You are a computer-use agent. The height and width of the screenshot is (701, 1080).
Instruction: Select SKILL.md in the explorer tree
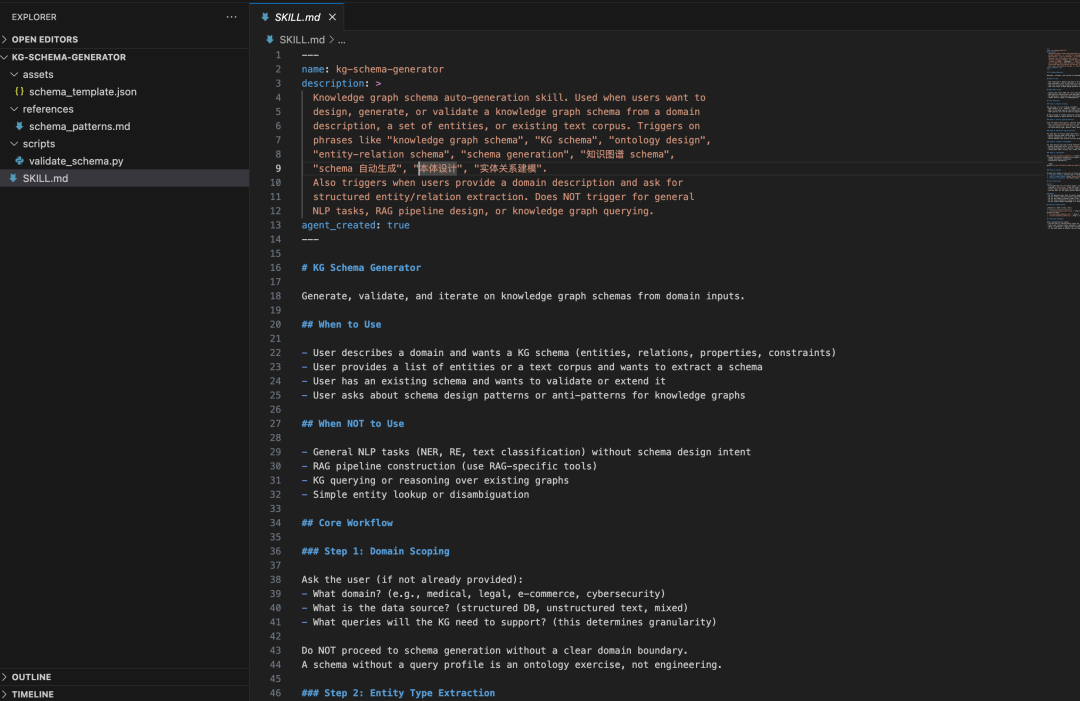[x=124, y=178]
